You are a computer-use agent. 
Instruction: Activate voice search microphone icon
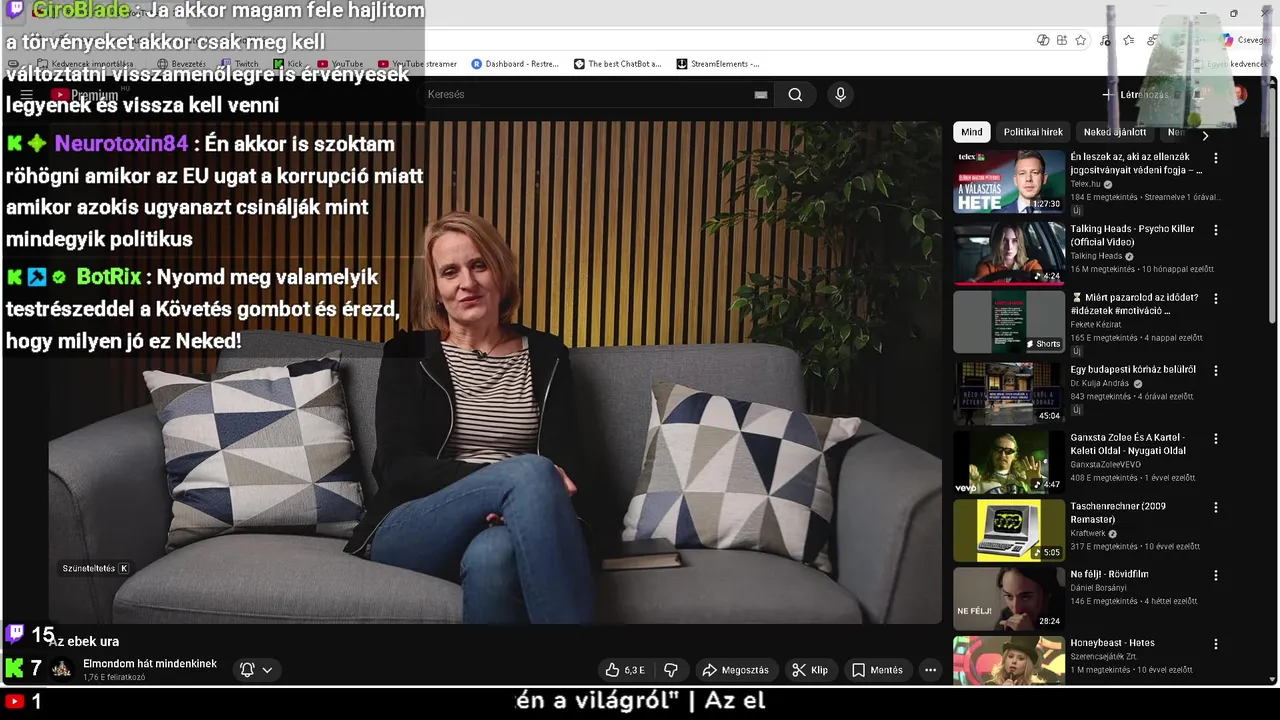click(840, 95)
